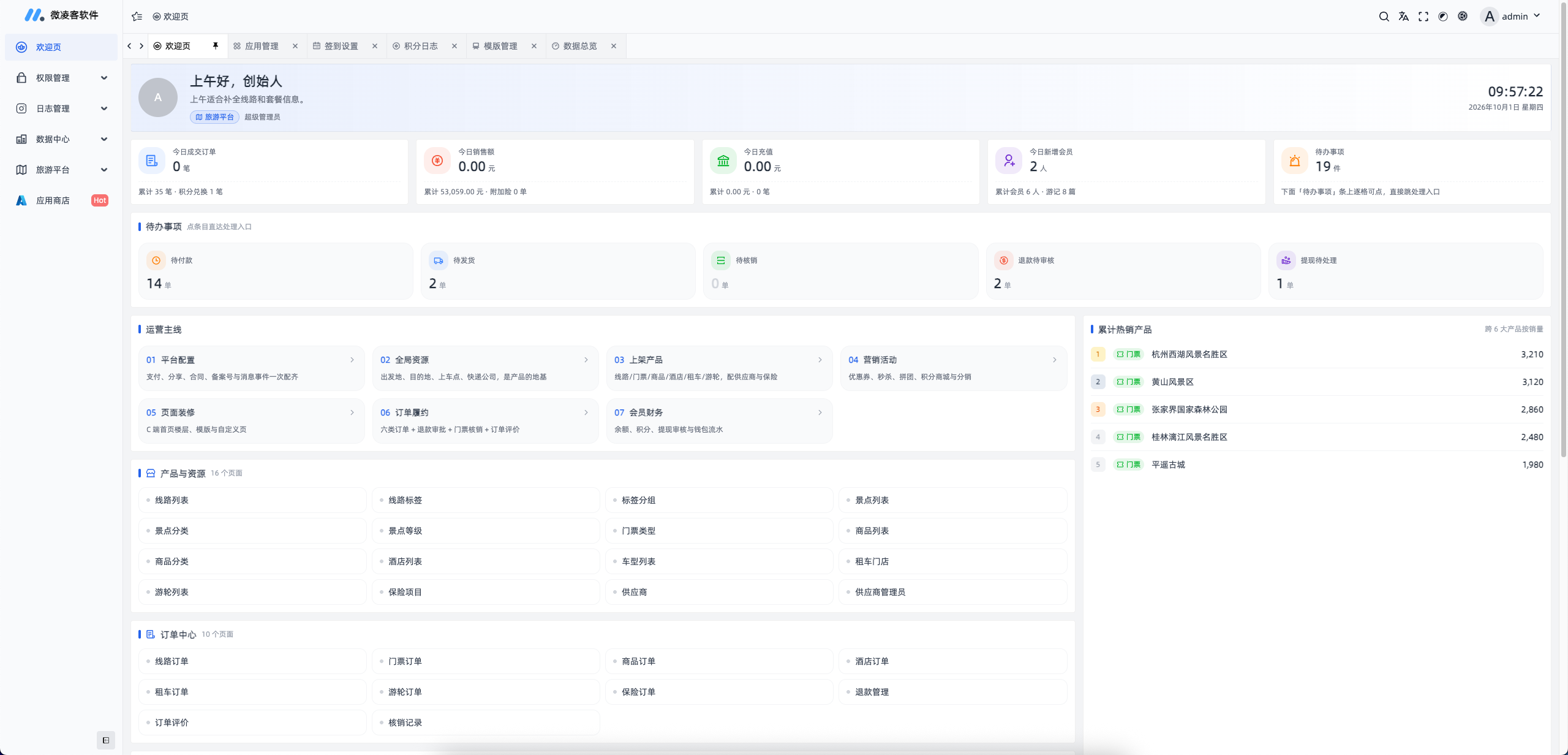The height and width of the screenshot is (755, 1568).
Task: Open the 线路列表 page link
Action: coord(252,500)
